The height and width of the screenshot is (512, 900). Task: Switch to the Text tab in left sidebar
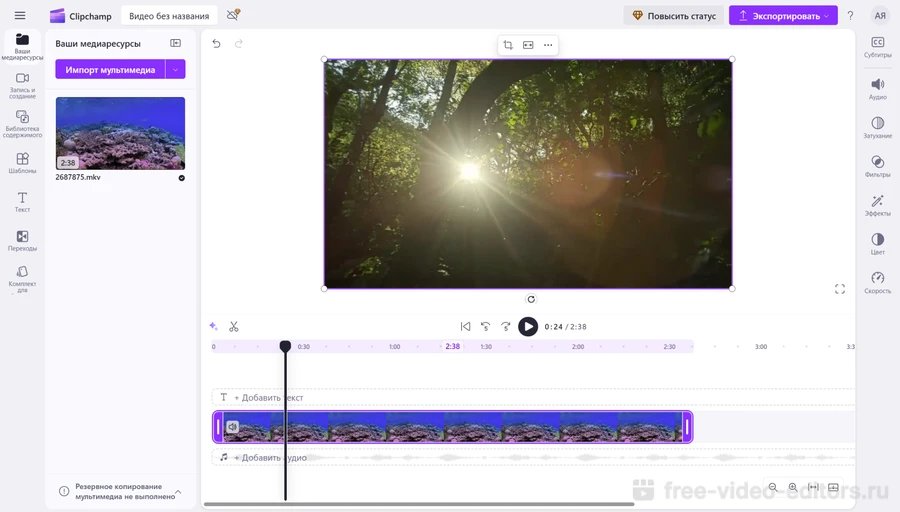tap(22, 201)
